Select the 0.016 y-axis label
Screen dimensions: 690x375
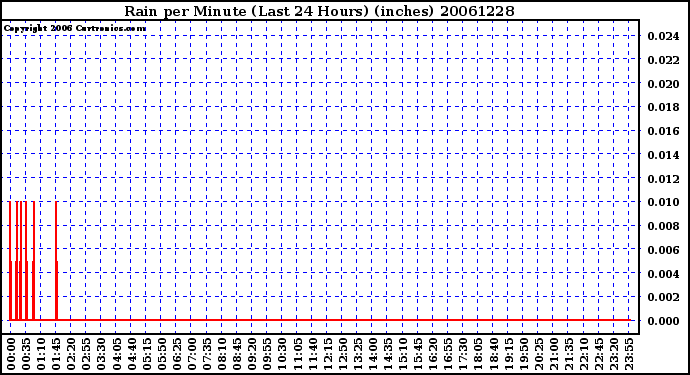tap(663, 131)
